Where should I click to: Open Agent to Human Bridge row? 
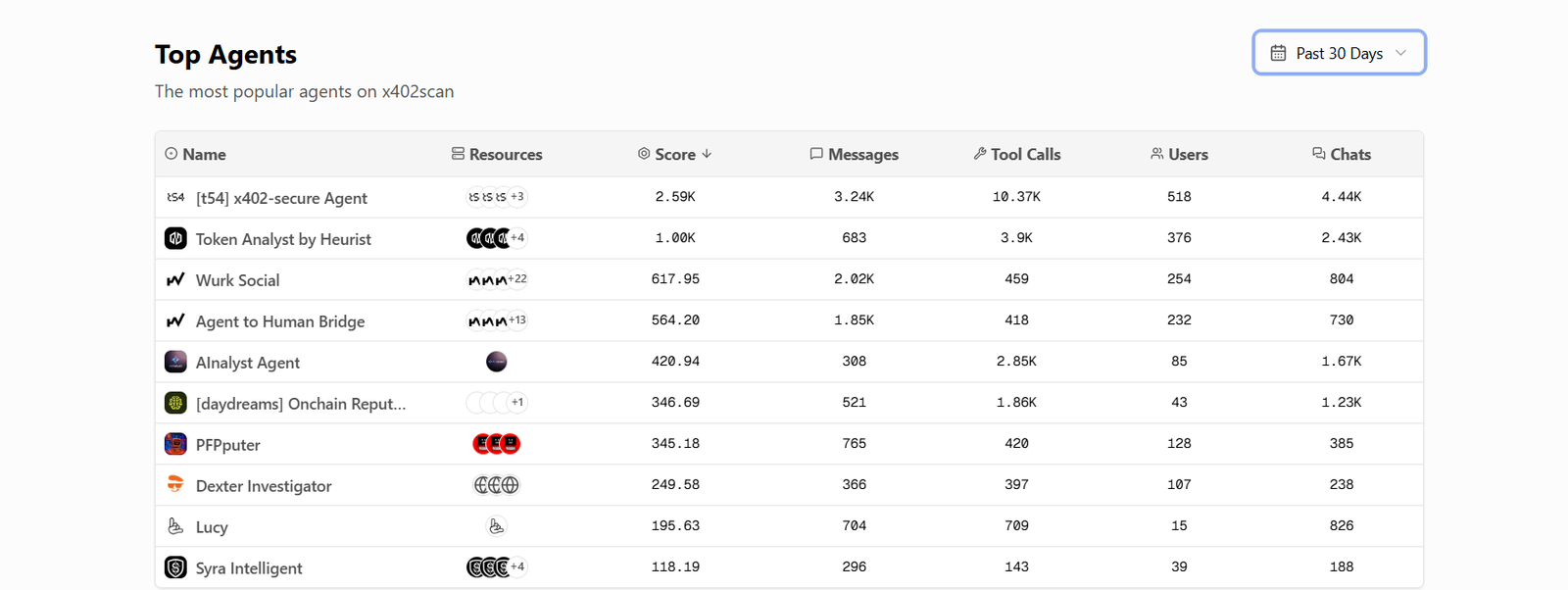pyautogui.click(x=789, y=320)
